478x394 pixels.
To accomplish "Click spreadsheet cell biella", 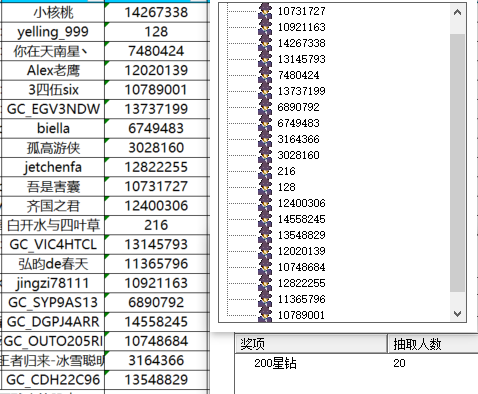I will click(53, 128).
